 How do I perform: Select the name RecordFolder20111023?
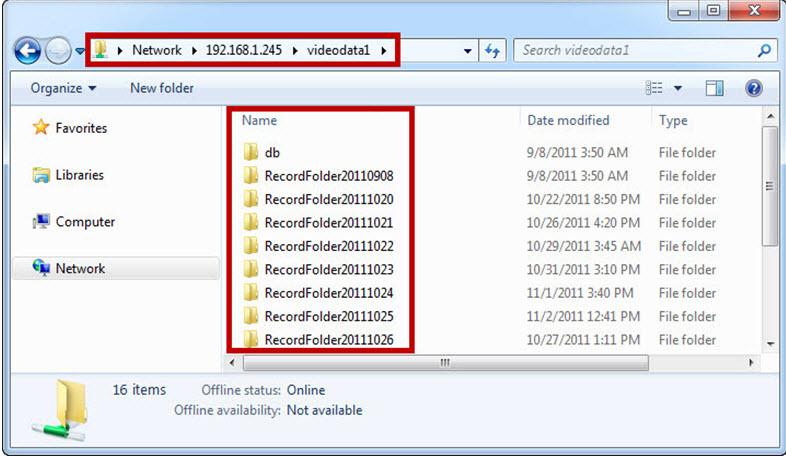(x=329, y=270)
